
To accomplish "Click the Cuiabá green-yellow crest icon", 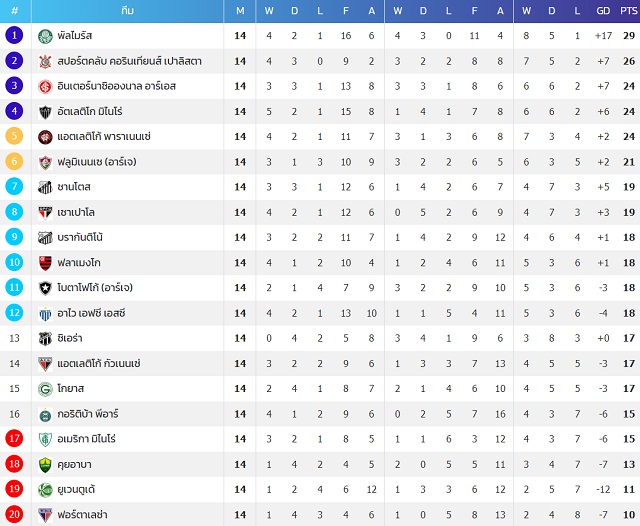I will point(45,465).
